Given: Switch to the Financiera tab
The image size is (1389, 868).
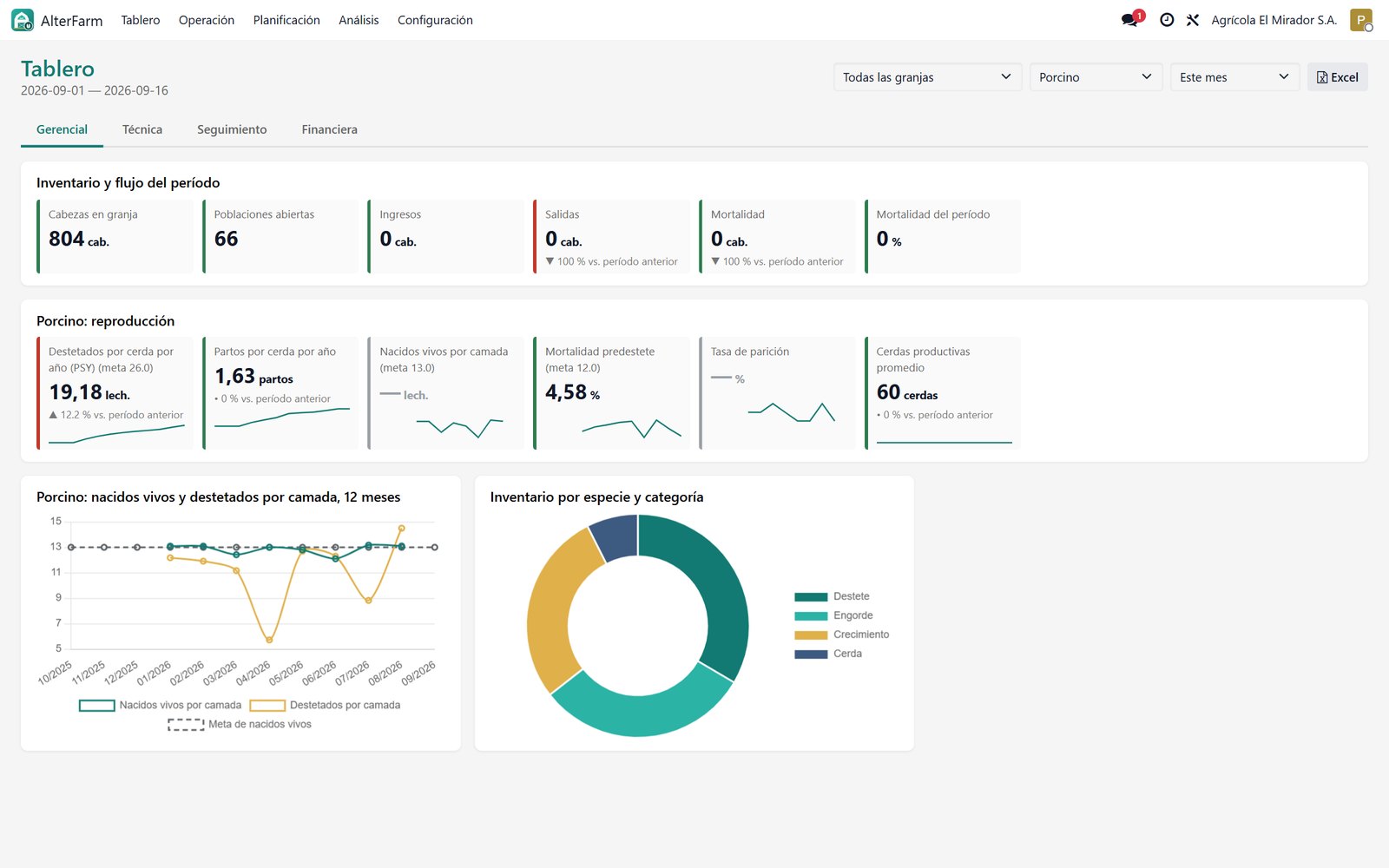Looking at the screenshot, I should 330,129.
